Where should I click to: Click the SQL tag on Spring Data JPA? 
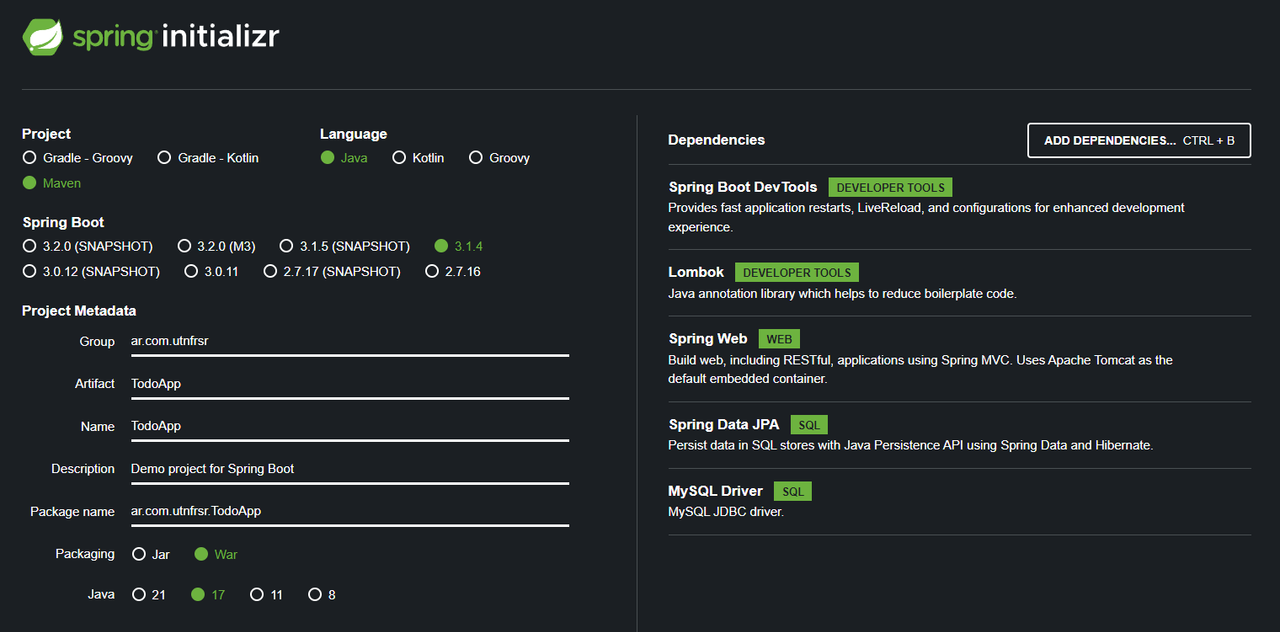pos(809,425)
